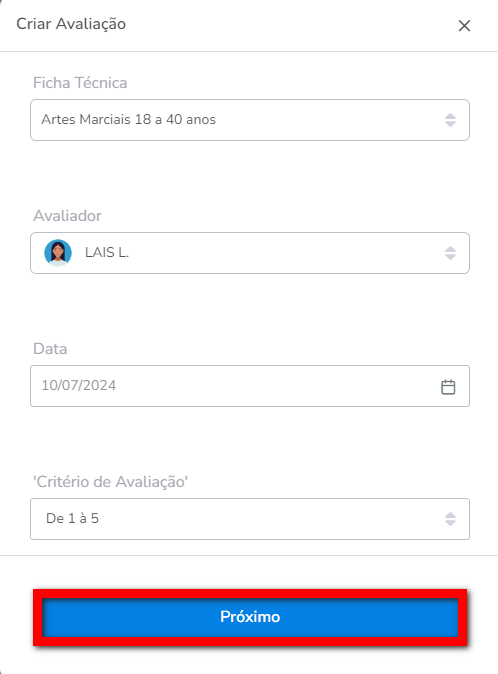
Task: Click Ficha Técnica up-down arrows icon
Action: coord(450,120)
